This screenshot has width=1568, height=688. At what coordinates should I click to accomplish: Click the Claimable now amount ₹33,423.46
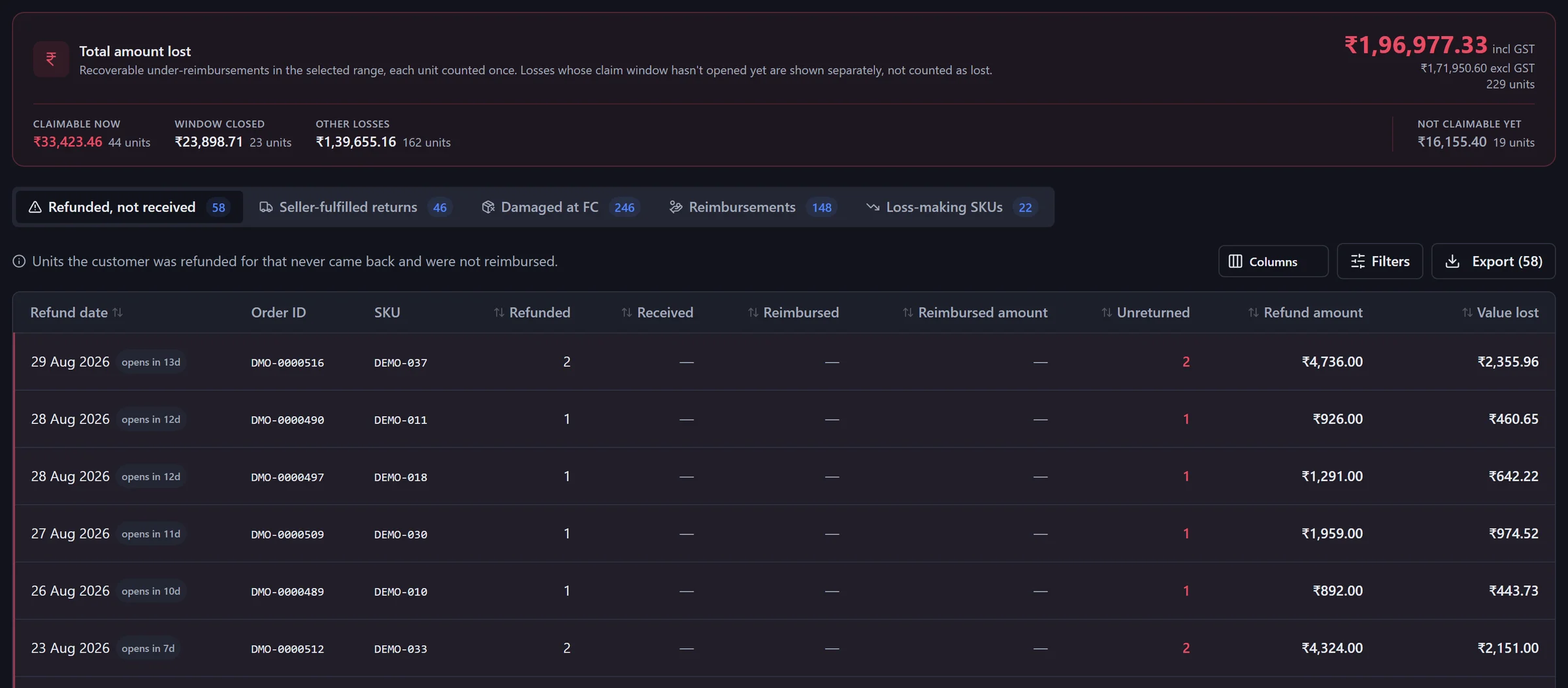68,142
